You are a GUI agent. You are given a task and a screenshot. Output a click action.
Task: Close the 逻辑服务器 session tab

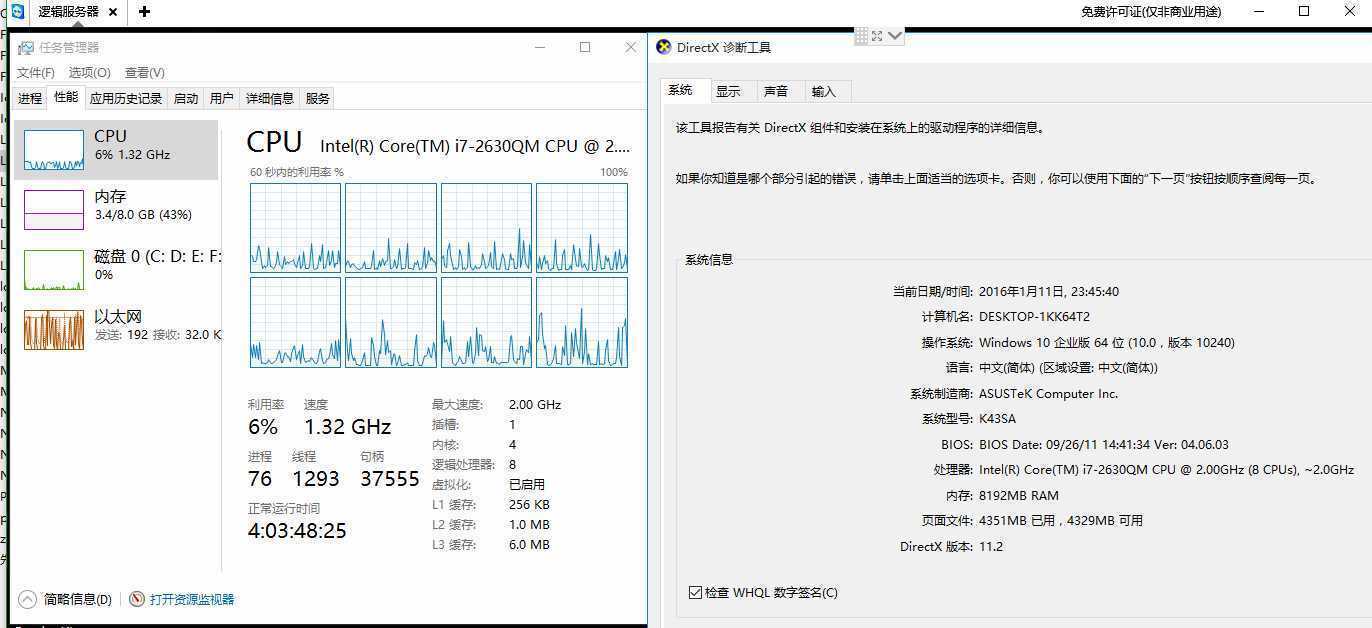[x=113, y=12]
